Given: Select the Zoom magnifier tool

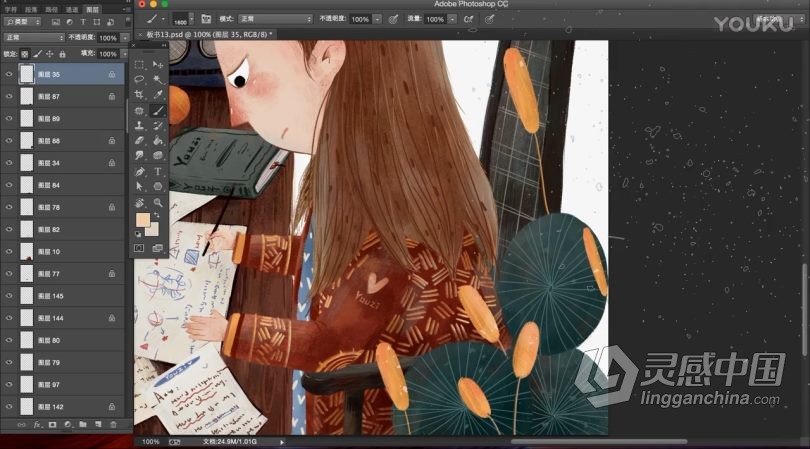Looking at the screenshot, I should tap(158, 202).
